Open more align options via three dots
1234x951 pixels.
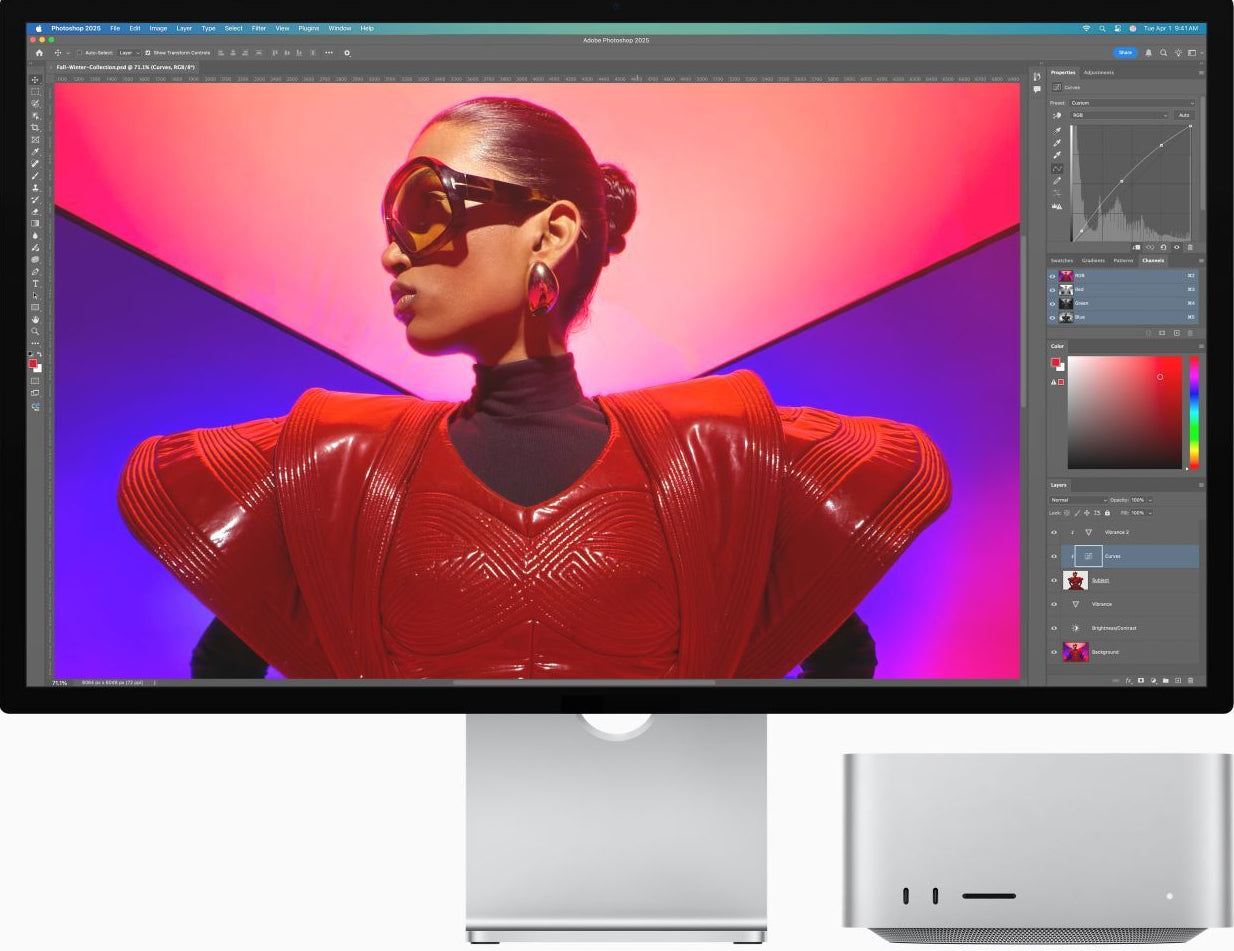tap(328, 52)
